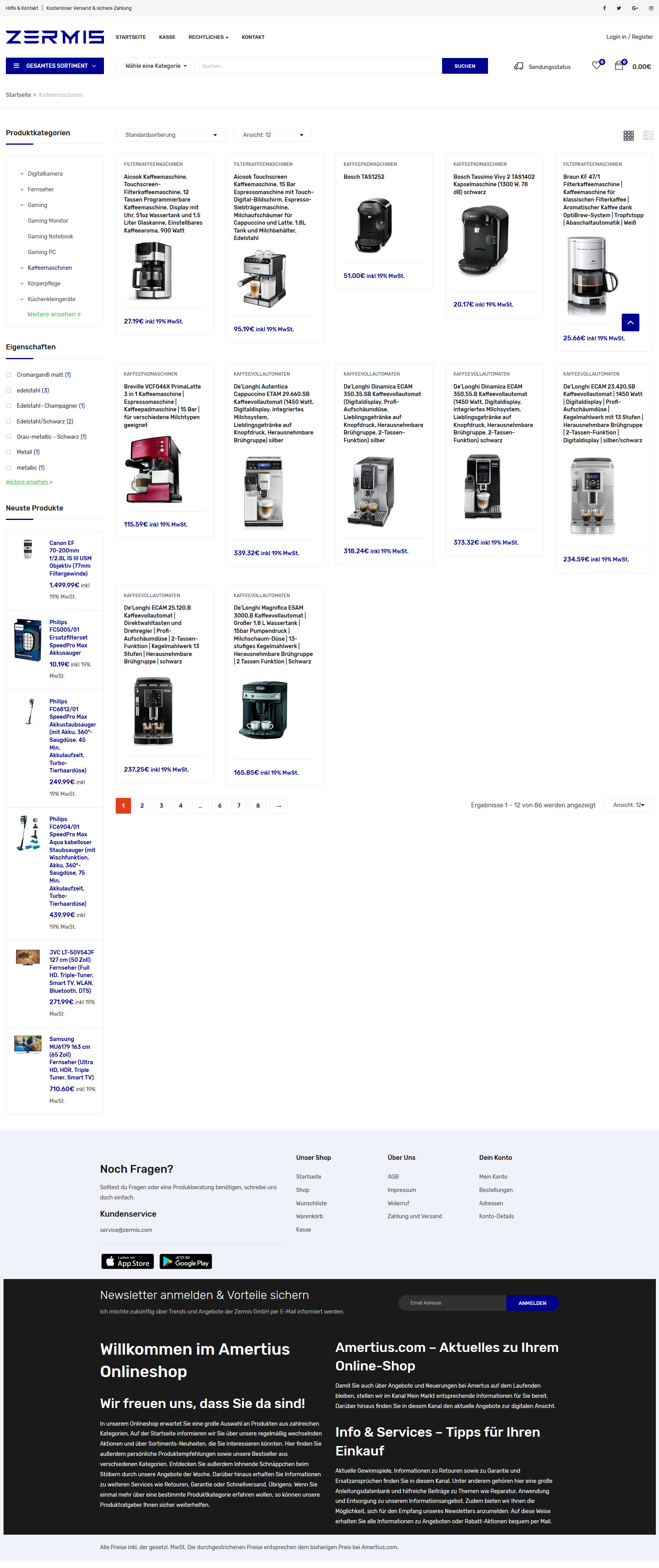Expand the Wähle eine Kategorie dropdown
Screen dimensions: 659x1568
click(x=156, y=66)
